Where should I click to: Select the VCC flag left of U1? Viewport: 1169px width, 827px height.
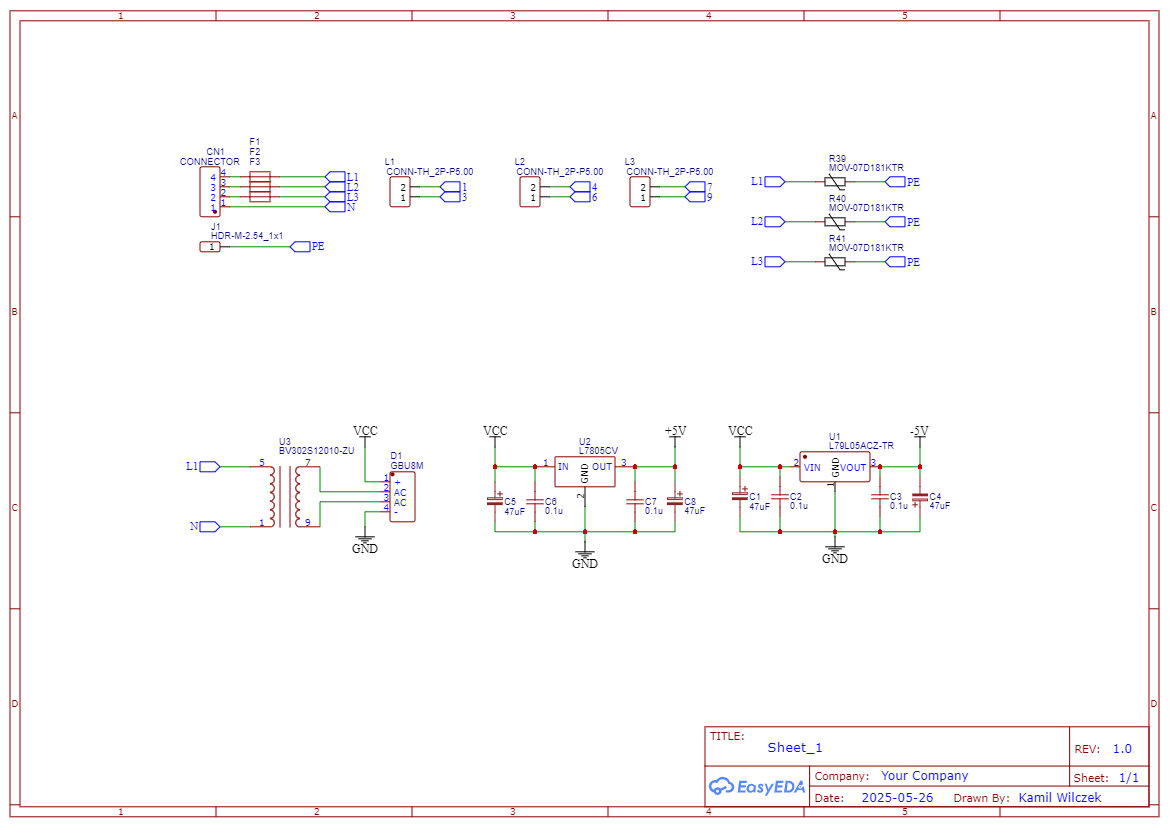click(x=740, y=432)
